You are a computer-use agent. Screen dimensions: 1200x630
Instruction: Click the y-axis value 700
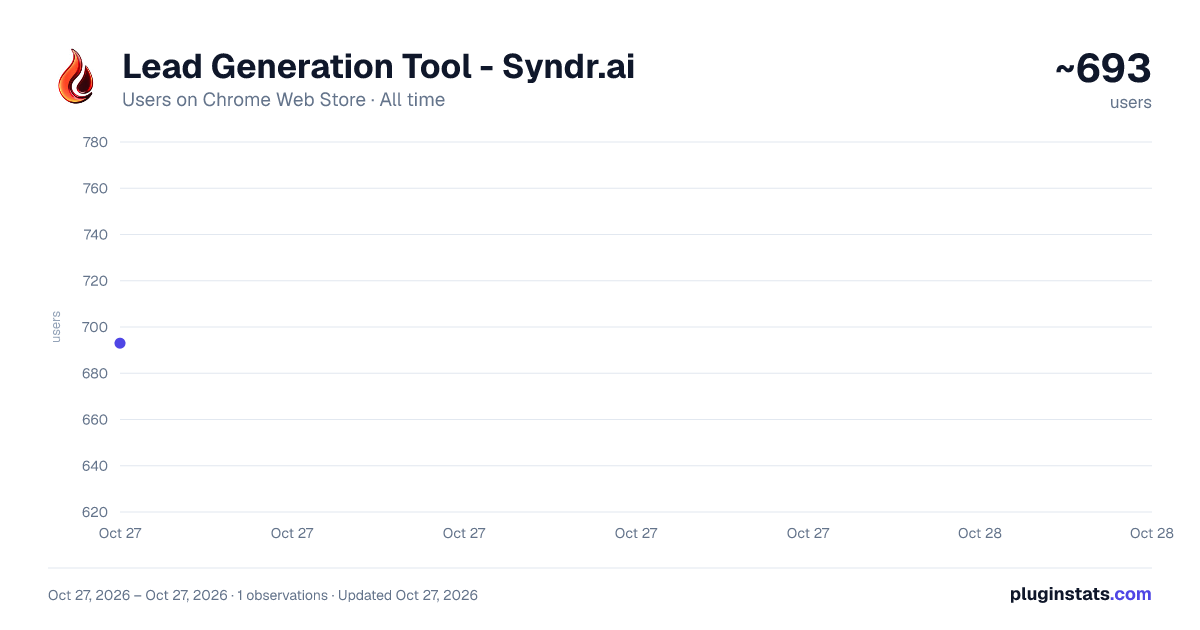tap(95, 327)
